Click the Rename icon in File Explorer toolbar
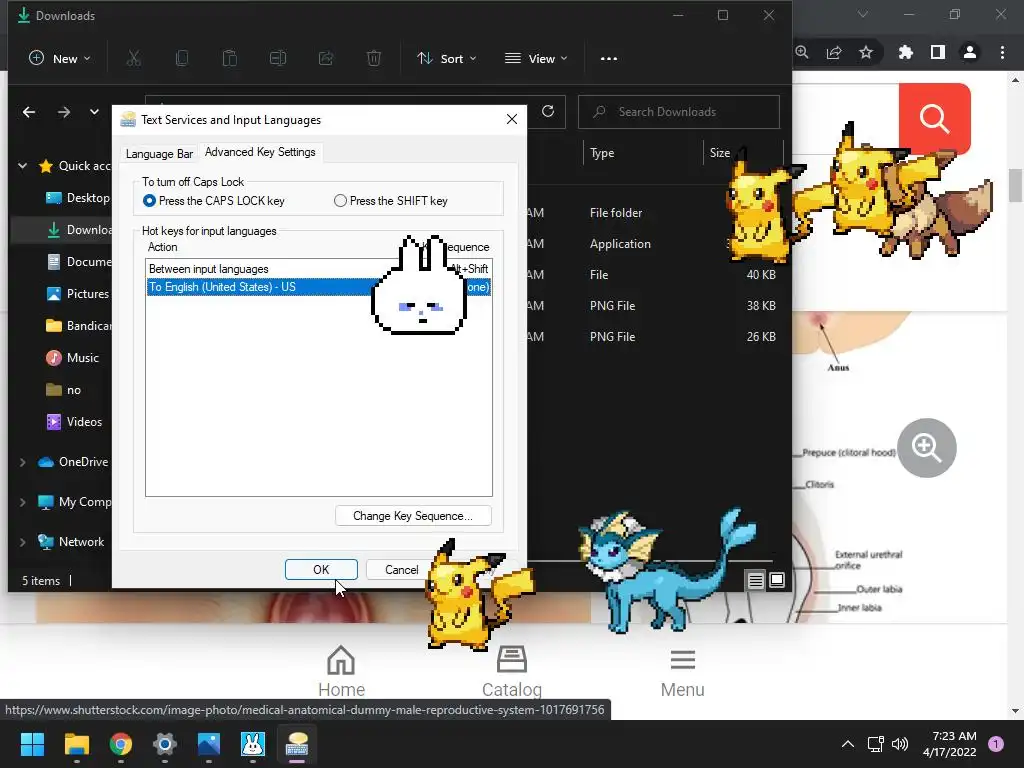 278,59
